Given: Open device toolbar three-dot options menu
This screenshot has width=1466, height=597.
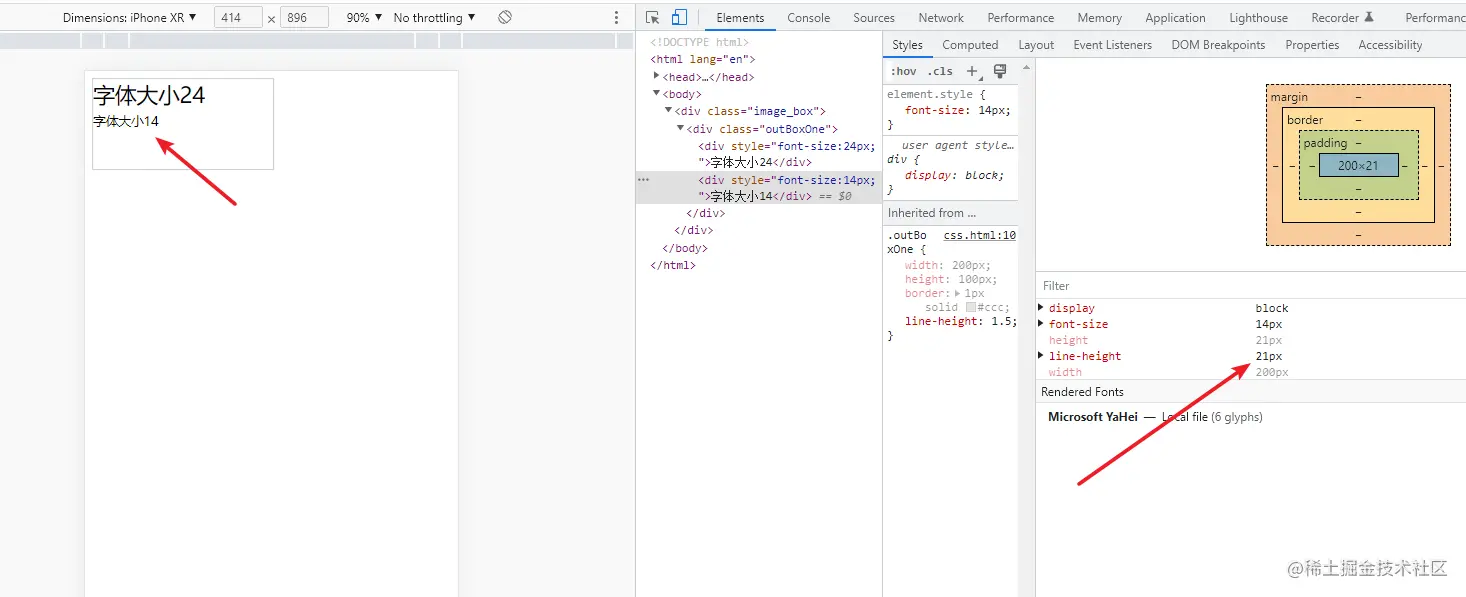Looking at the screenshot, I should coord(616,18).
